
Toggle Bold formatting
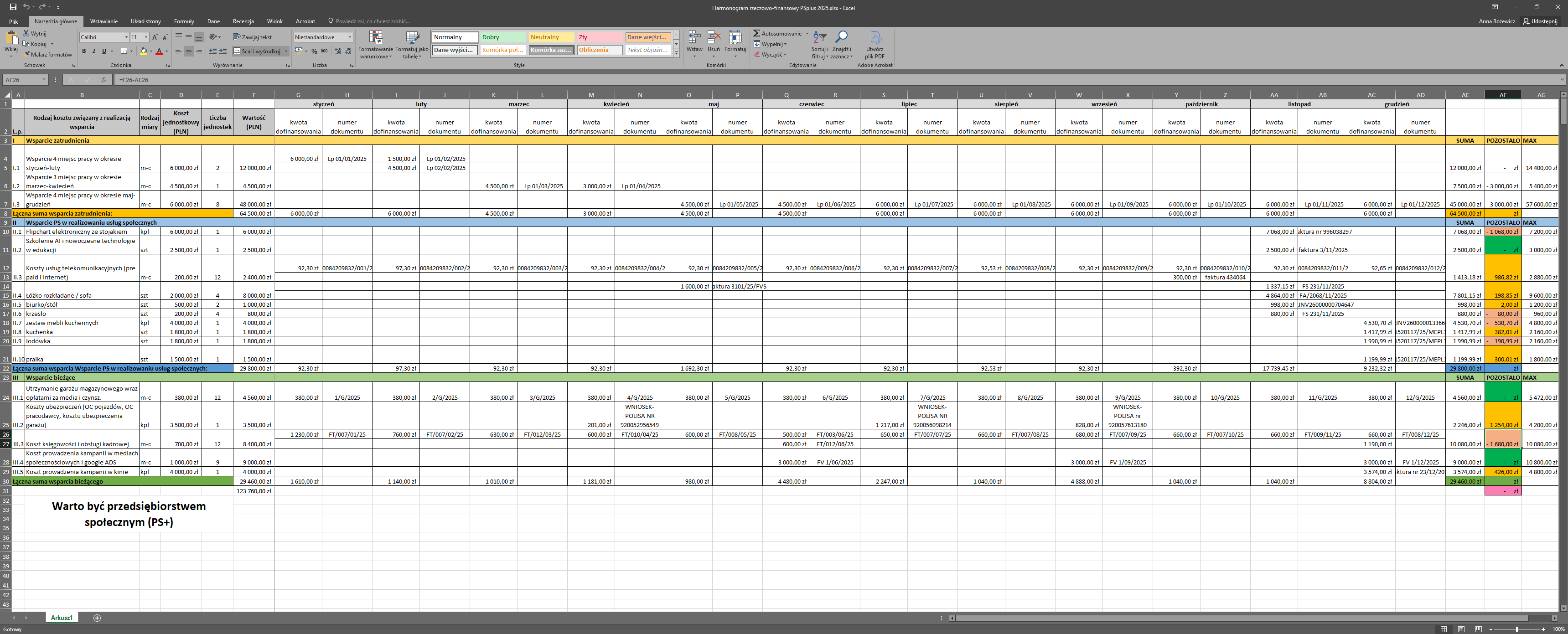tap(84, 51)
